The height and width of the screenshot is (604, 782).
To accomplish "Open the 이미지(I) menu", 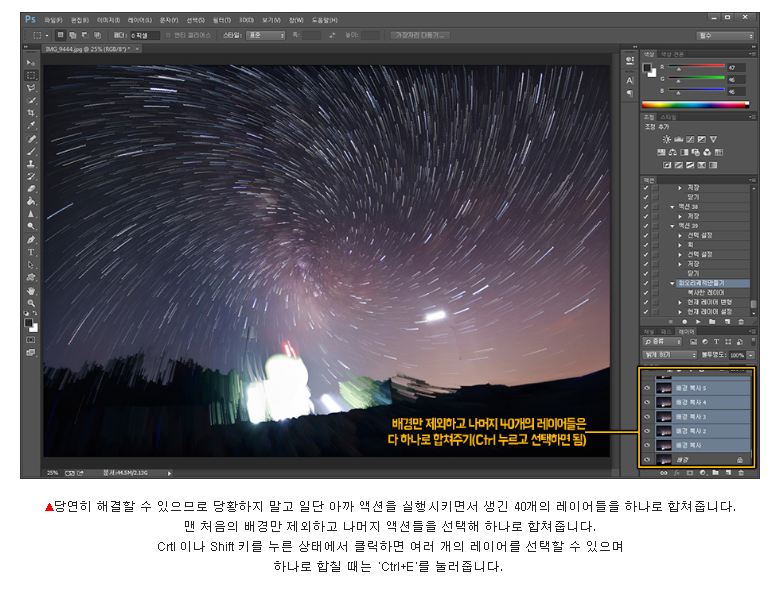I will [x=108, y=20].
